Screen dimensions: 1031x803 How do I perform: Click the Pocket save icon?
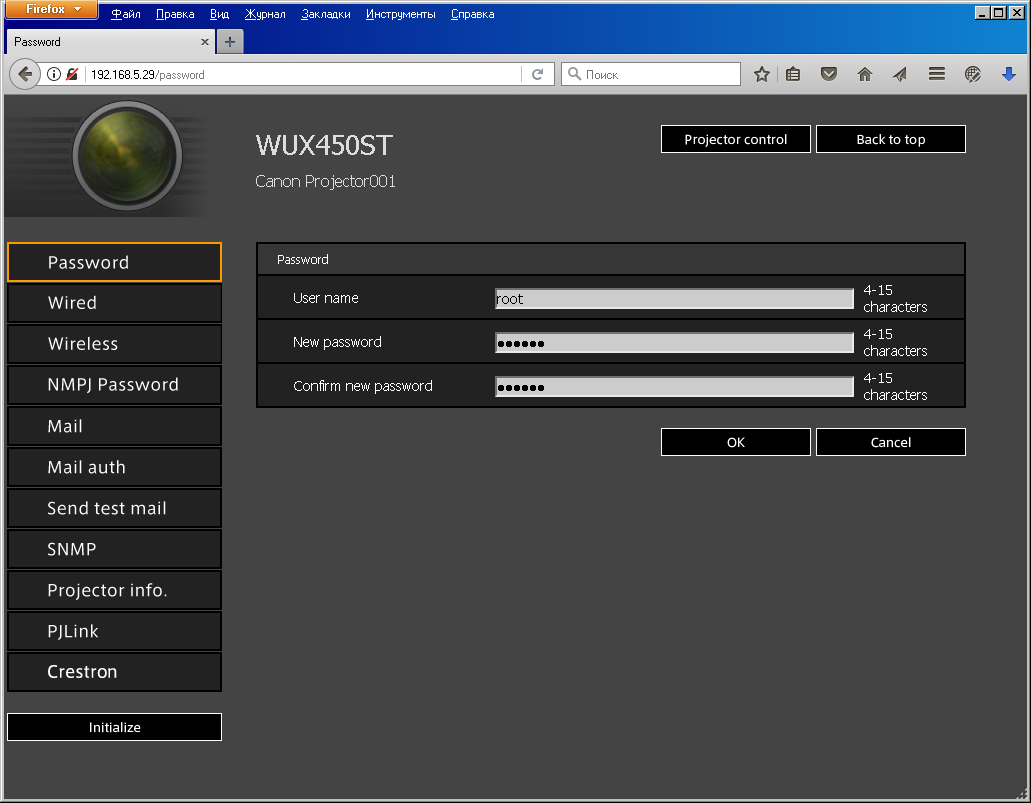point(828,74)
